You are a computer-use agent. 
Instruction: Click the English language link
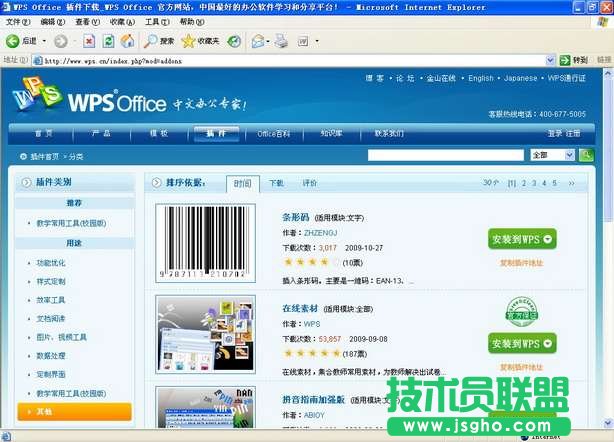(x=481, y=78)
